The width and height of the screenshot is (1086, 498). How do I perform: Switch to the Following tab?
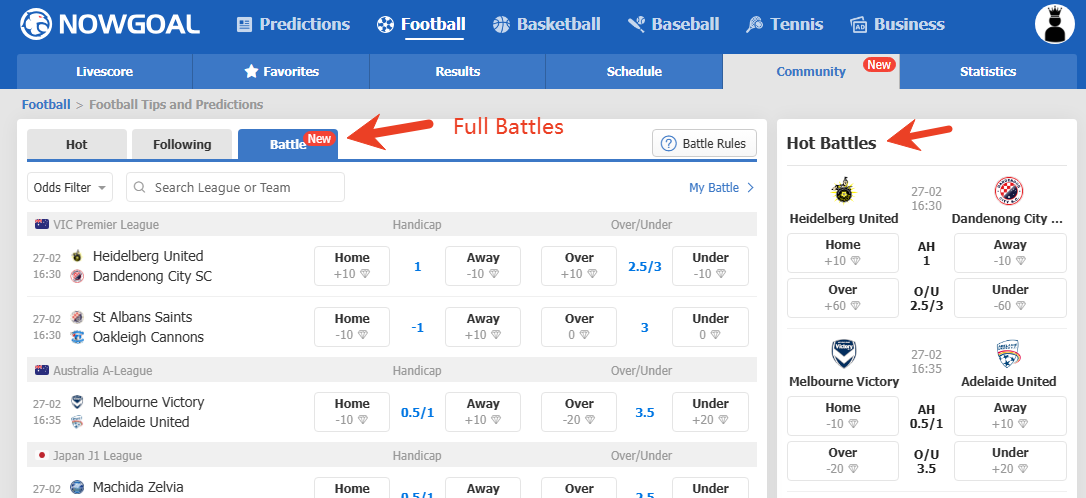tap(182, 145)
